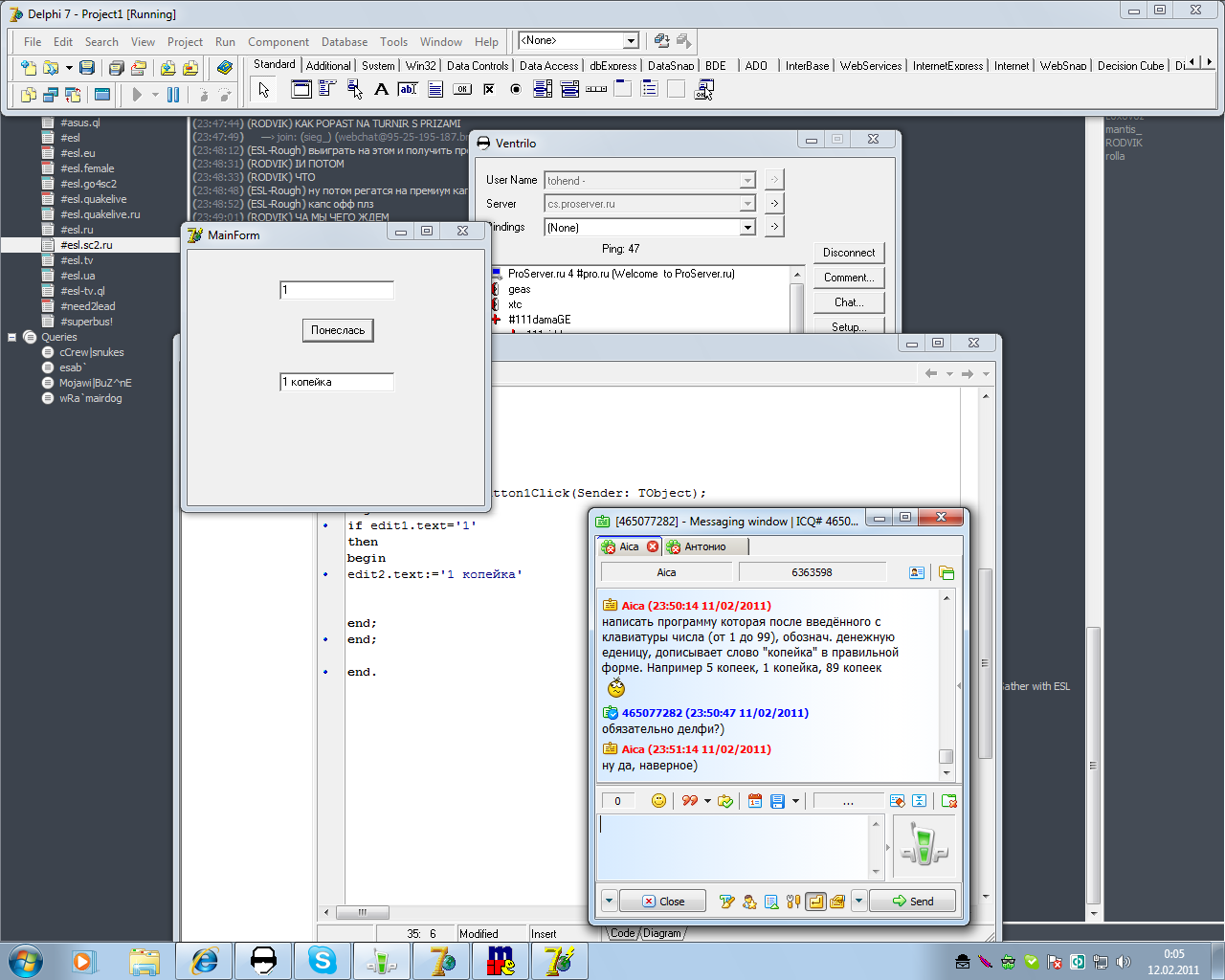Switch to the Антонио chat tab
Viewport: 1225px width, 980px height.
pyautogui.click(x=705, y=546)
